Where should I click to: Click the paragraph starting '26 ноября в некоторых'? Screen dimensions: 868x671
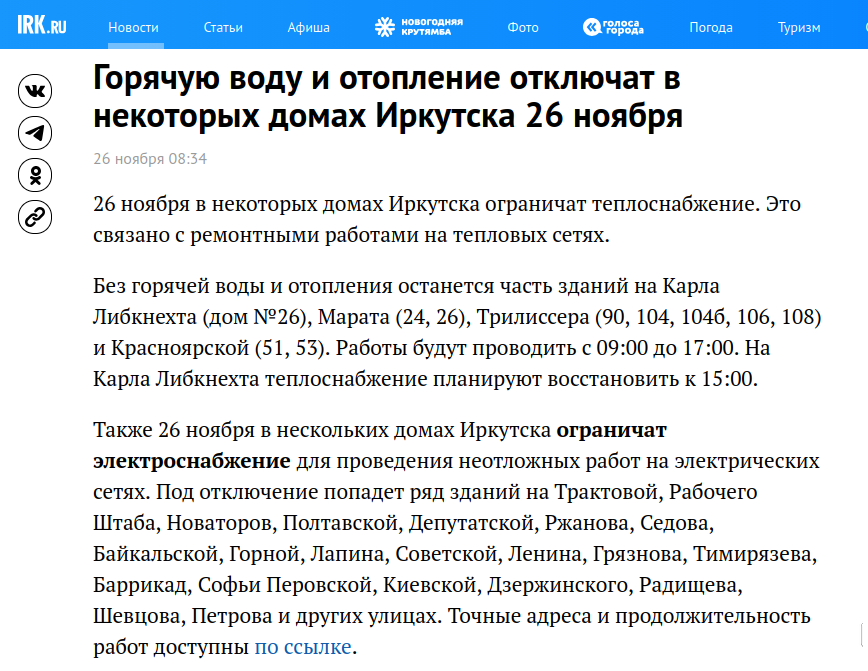[x=447, y=219]
